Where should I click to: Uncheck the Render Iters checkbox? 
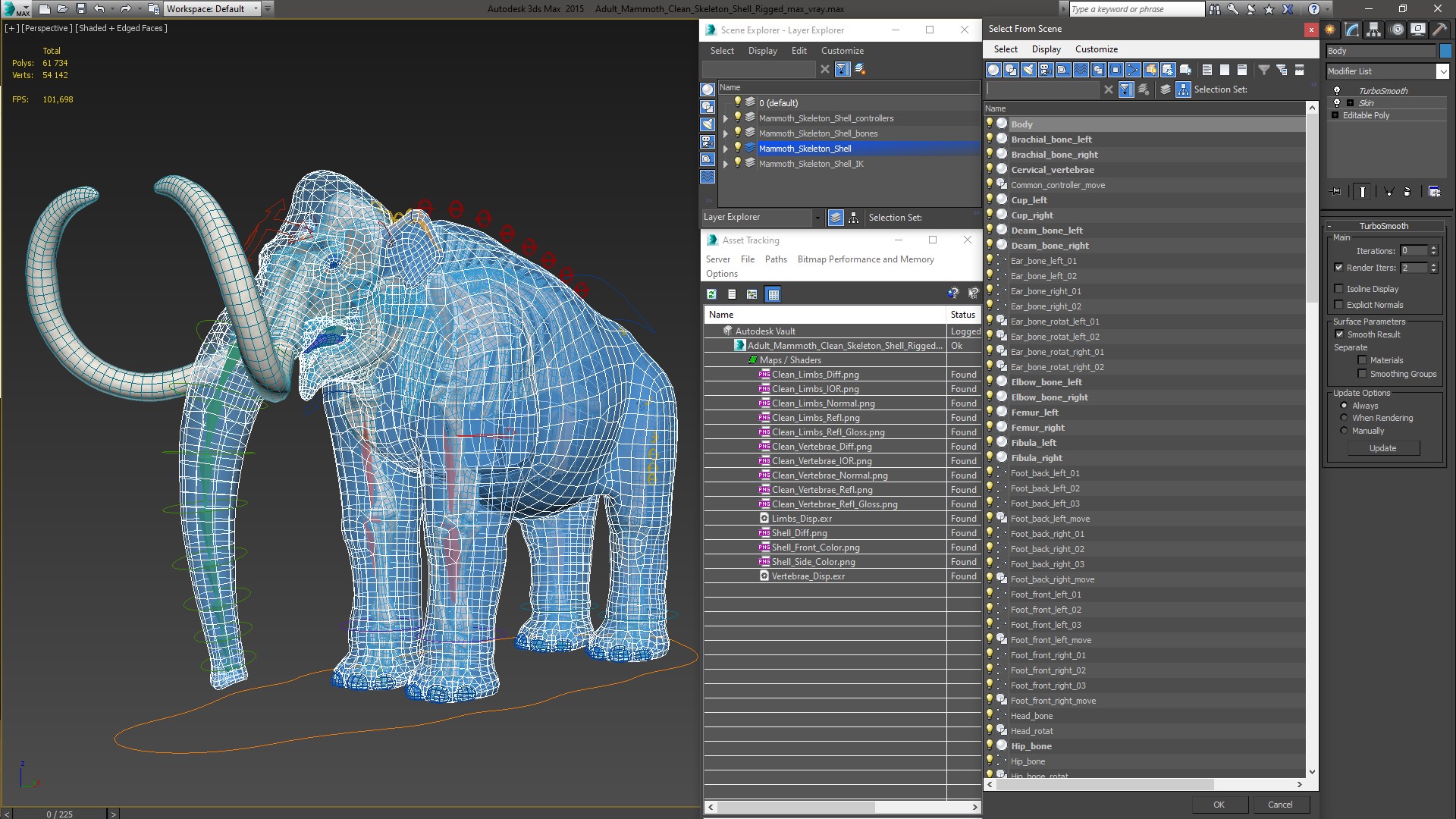tap(1338, 268)
